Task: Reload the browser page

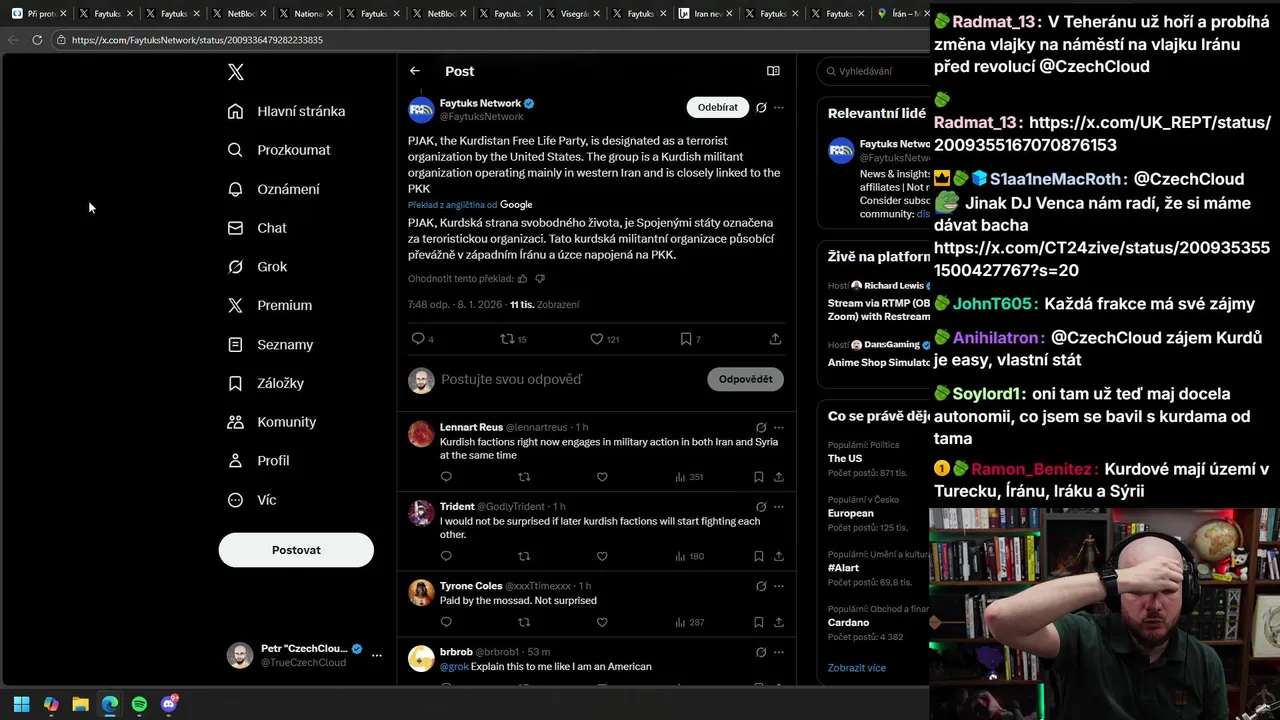Action: point(37,40)
